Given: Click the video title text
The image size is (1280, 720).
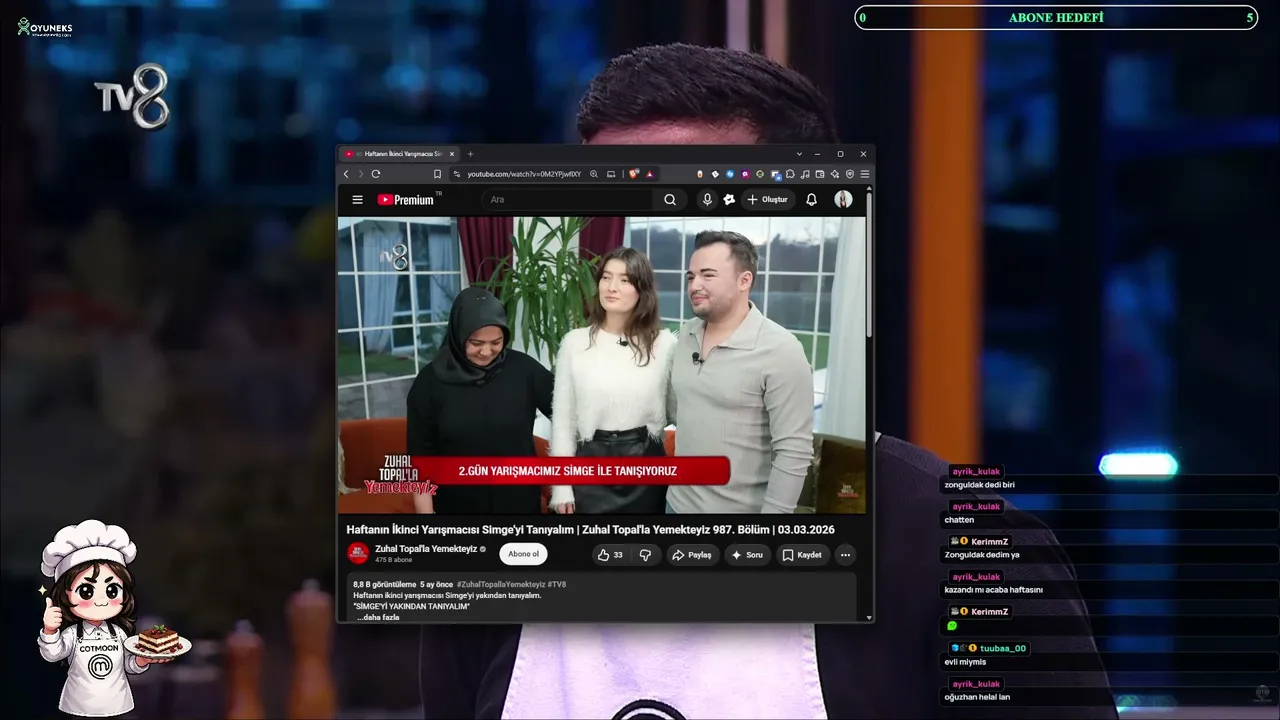Looking at the screenshot, I should coord(590,529).
